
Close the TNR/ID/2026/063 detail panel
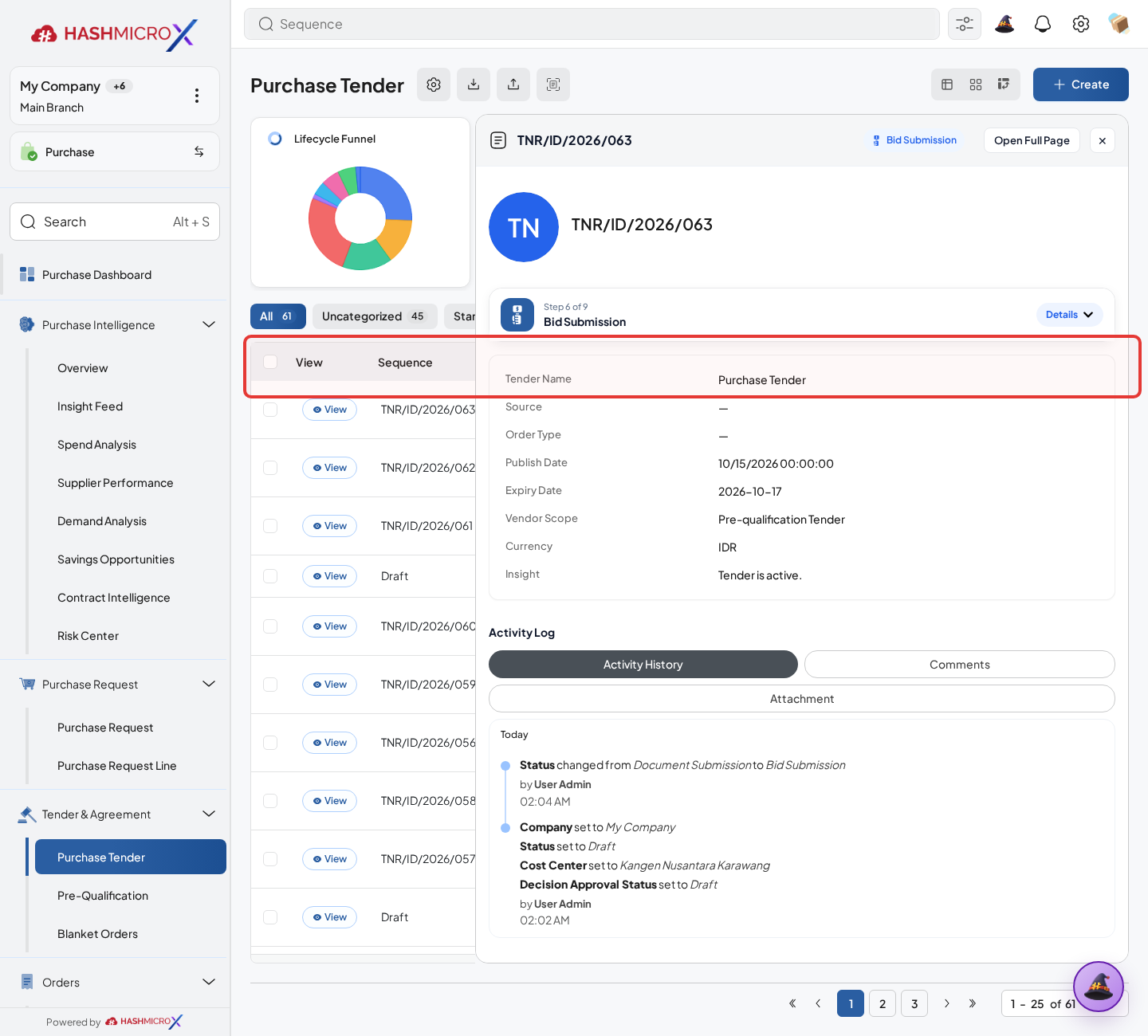[1103, 140]
